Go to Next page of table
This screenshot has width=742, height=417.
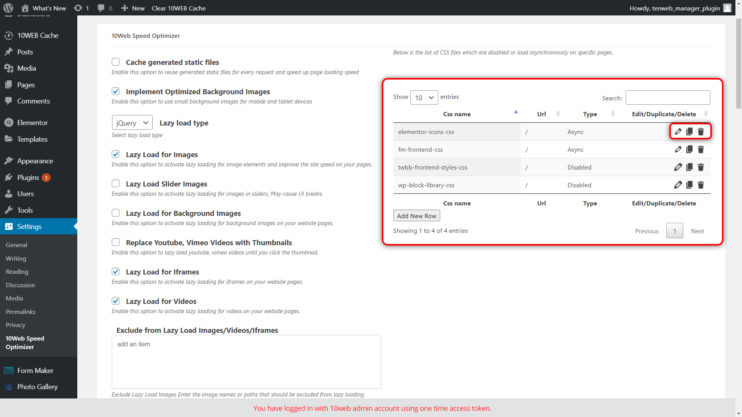point(697,231)
